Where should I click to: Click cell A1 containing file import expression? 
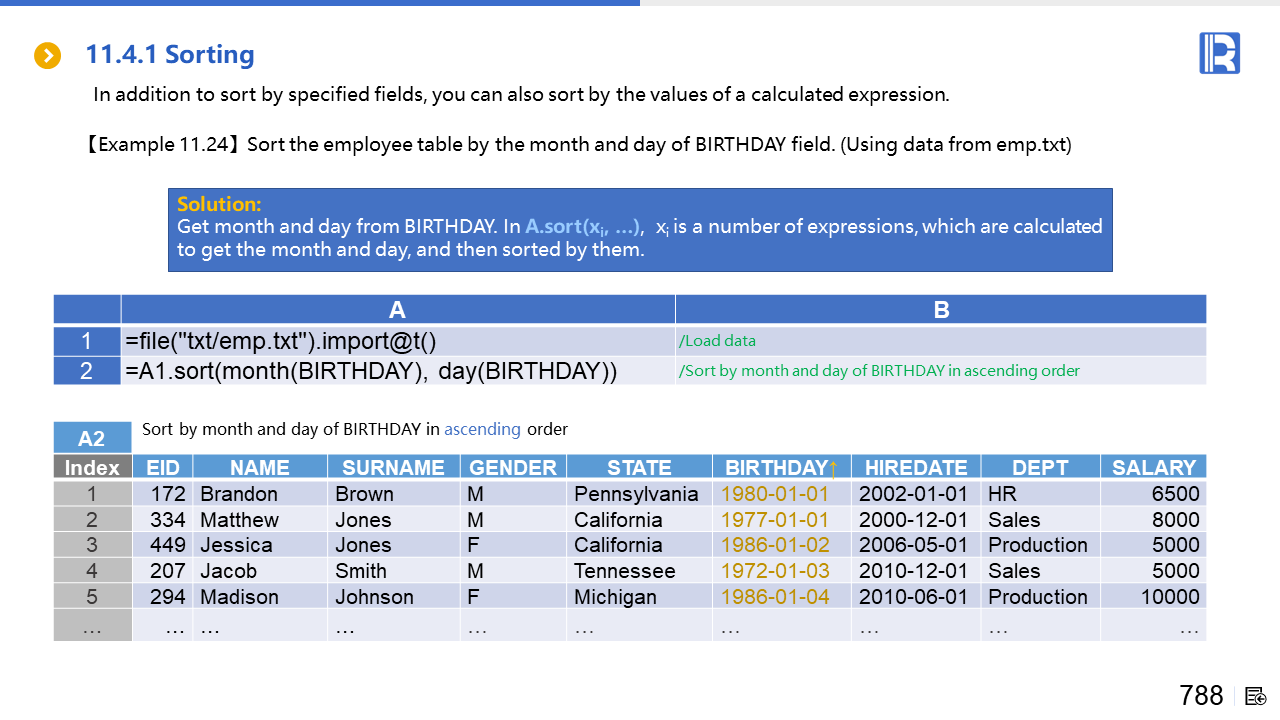click(397, 341)
